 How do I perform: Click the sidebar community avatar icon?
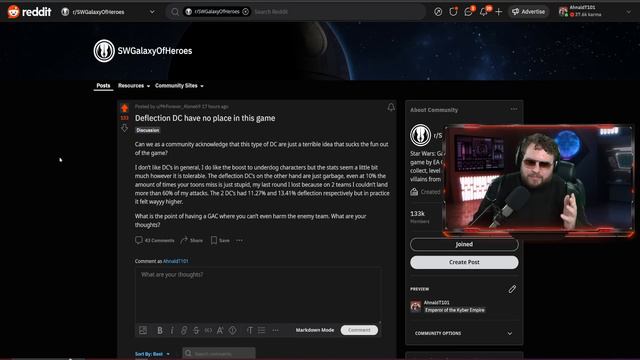tap(420, 135)
